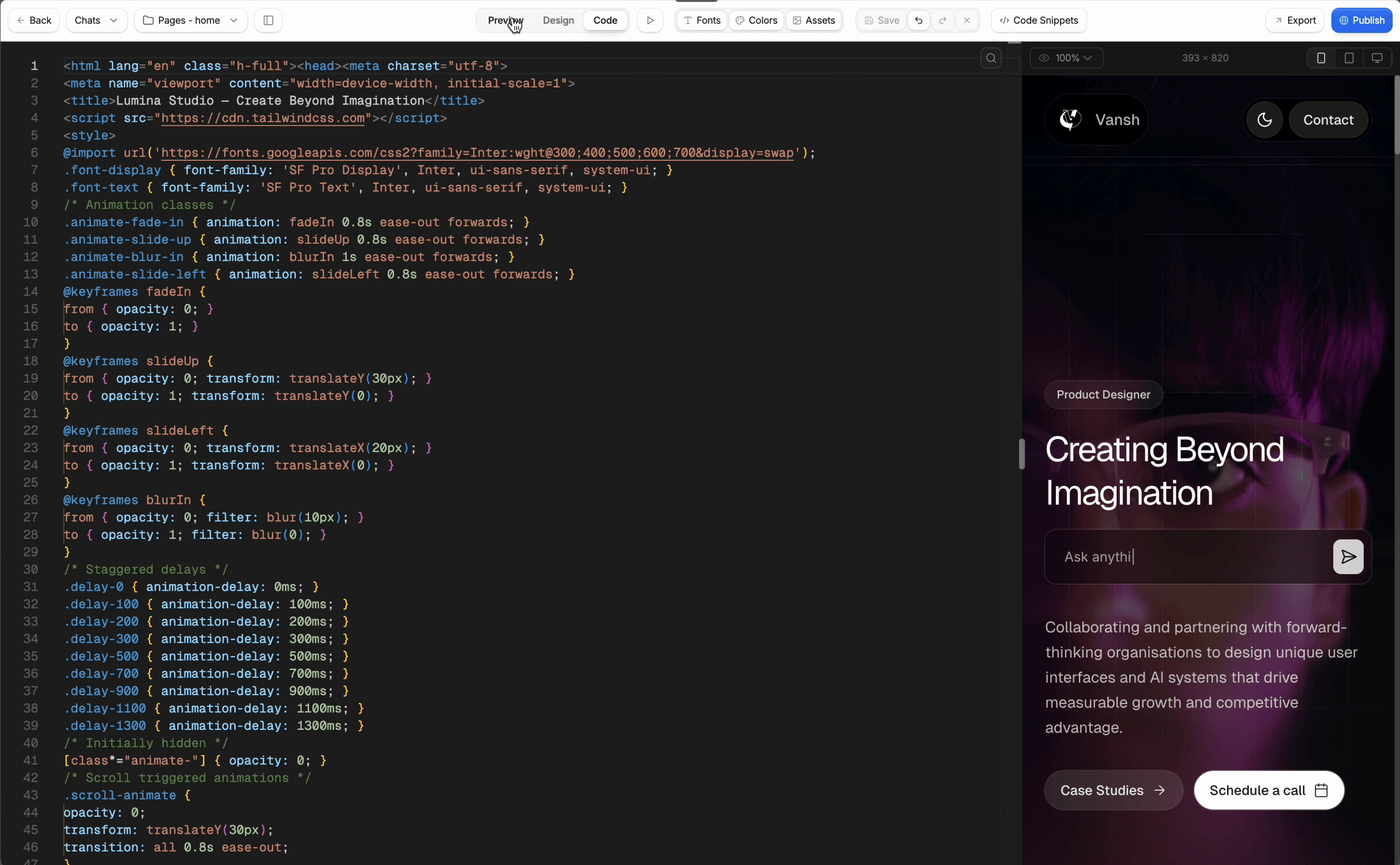This screenshot has height=865, width=1400.
Task: Click the X discard icon near Save
Action: click(967, 21)
